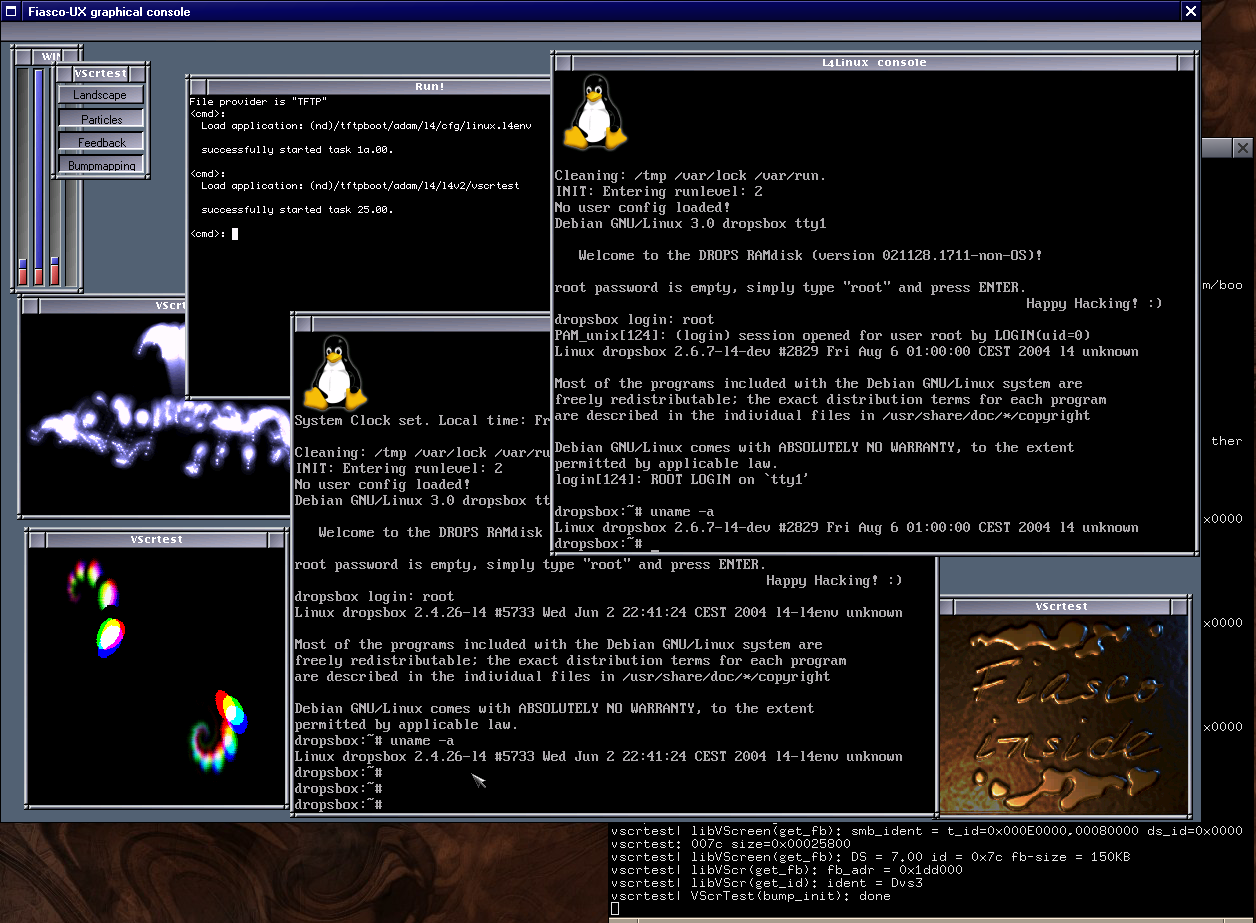Click the <cmd>: prompt cursor in Run!
Image resolution: width=1256 pixels, height=923 pixels.
pos(235,234)
